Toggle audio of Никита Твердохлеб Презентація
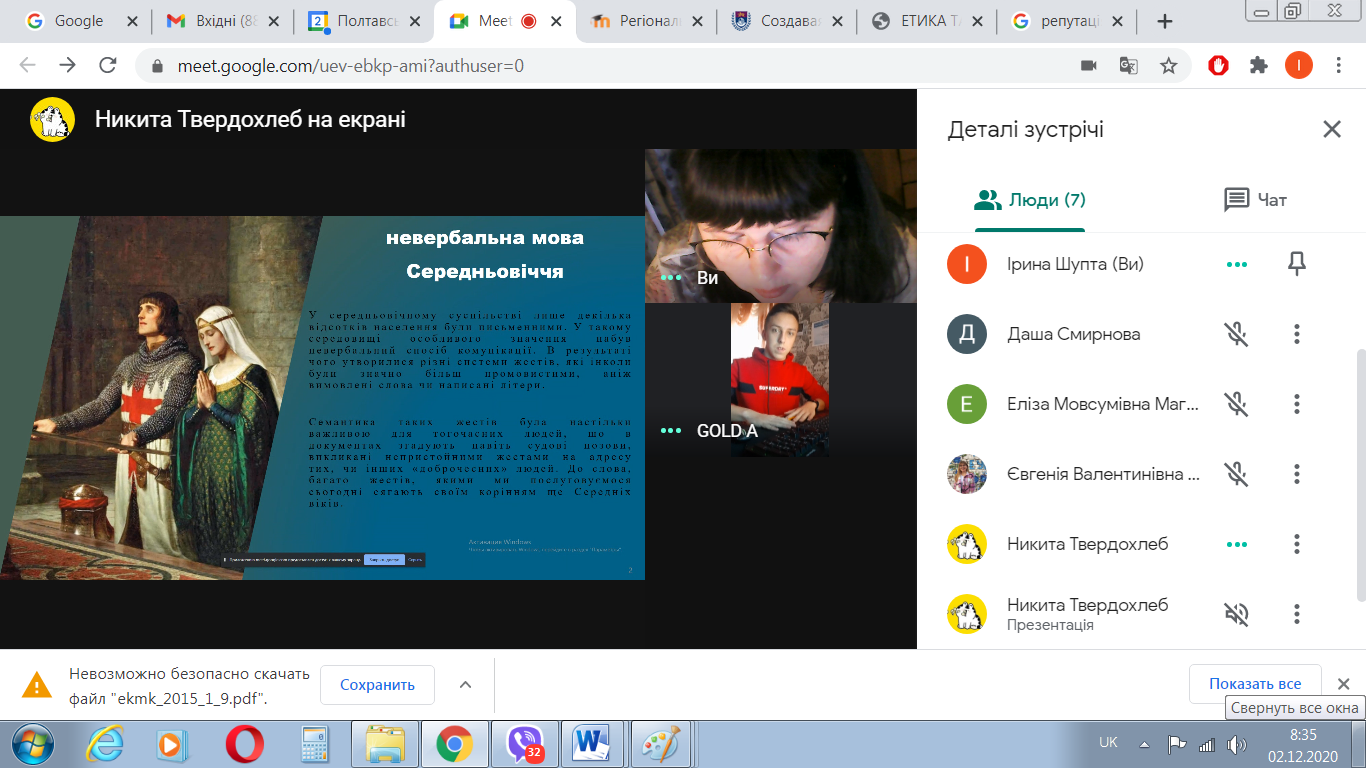 (1237, 614)
